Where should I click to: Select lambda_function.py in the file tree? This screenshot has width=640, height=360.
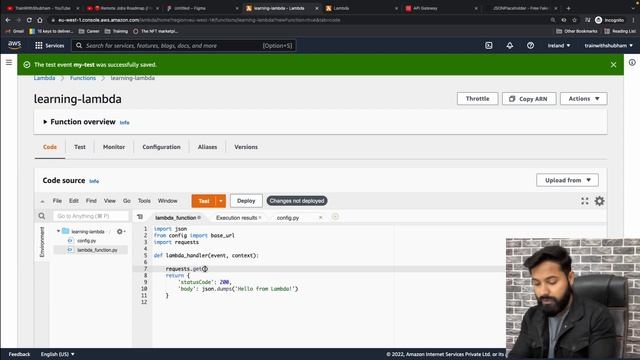pos(97,250)
